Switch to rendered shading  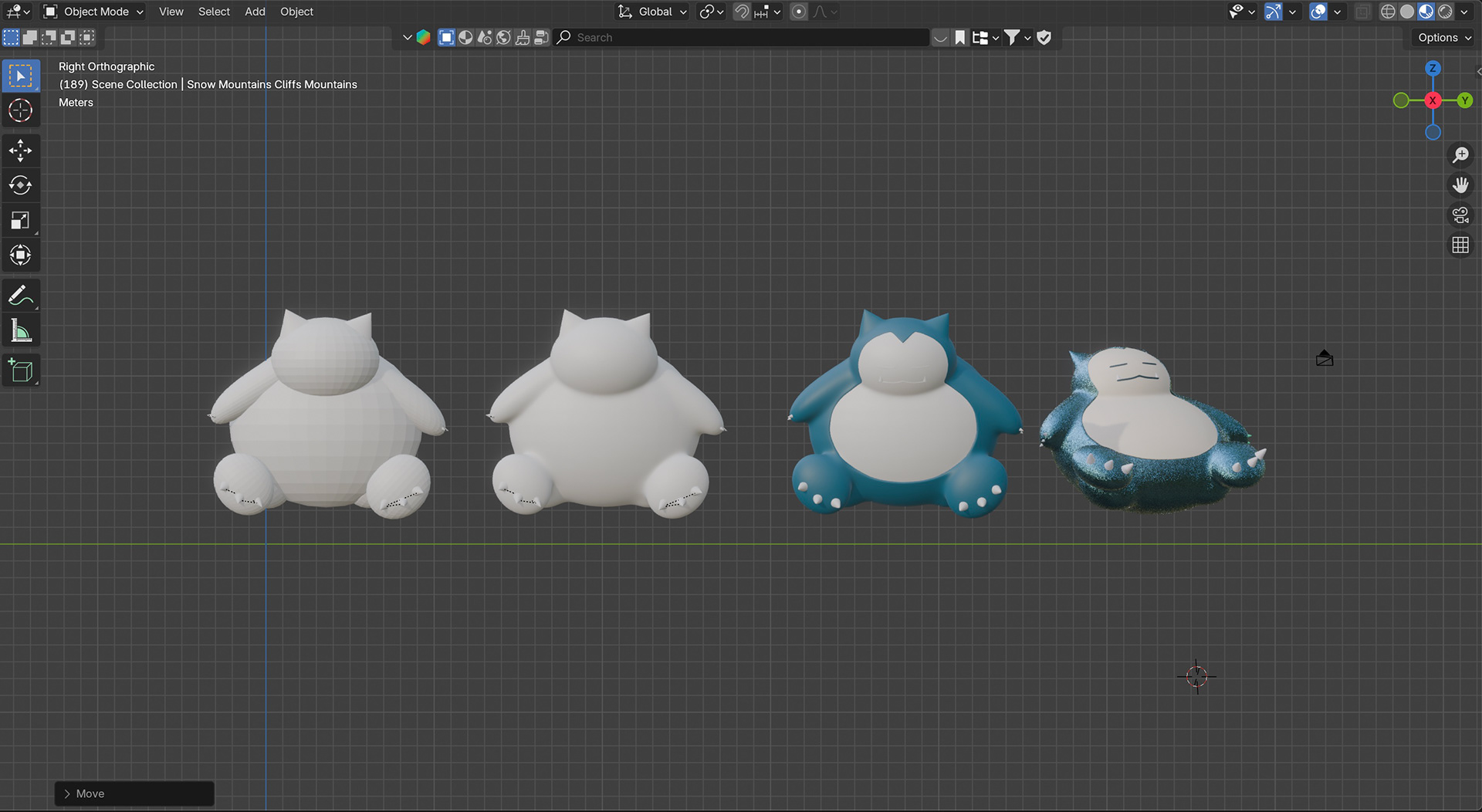(x=1445, y=12)
